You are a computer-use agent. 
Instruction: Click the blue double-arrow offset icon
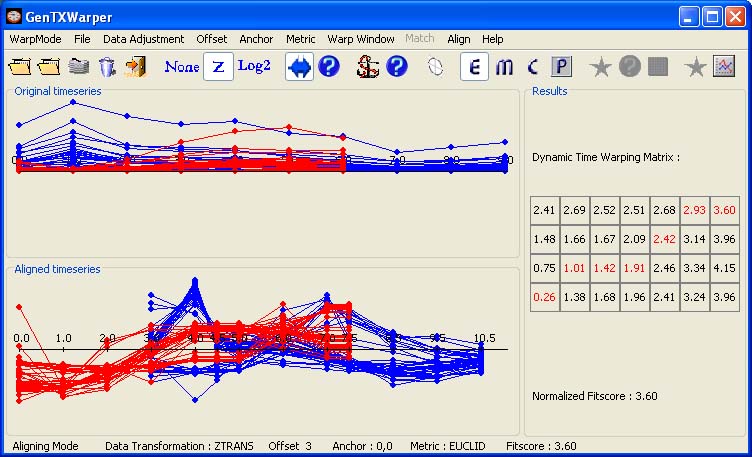pyautogui.click(x=299, y=67)
